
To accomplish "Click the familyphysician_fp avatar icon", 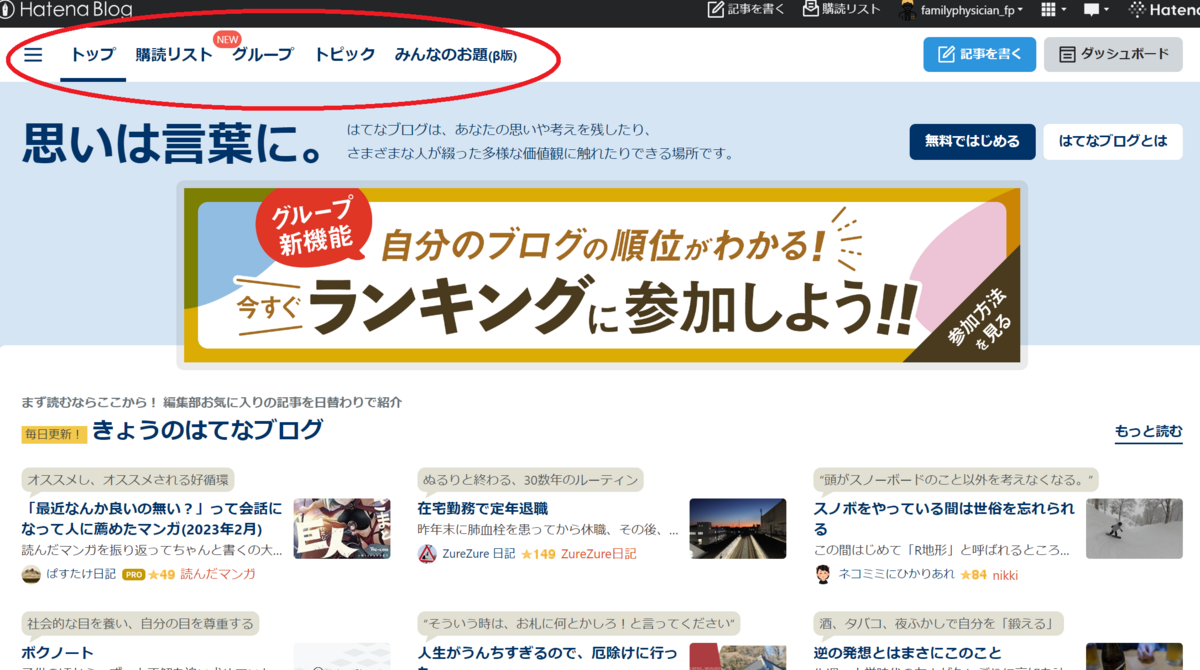I will click(908, 10).
